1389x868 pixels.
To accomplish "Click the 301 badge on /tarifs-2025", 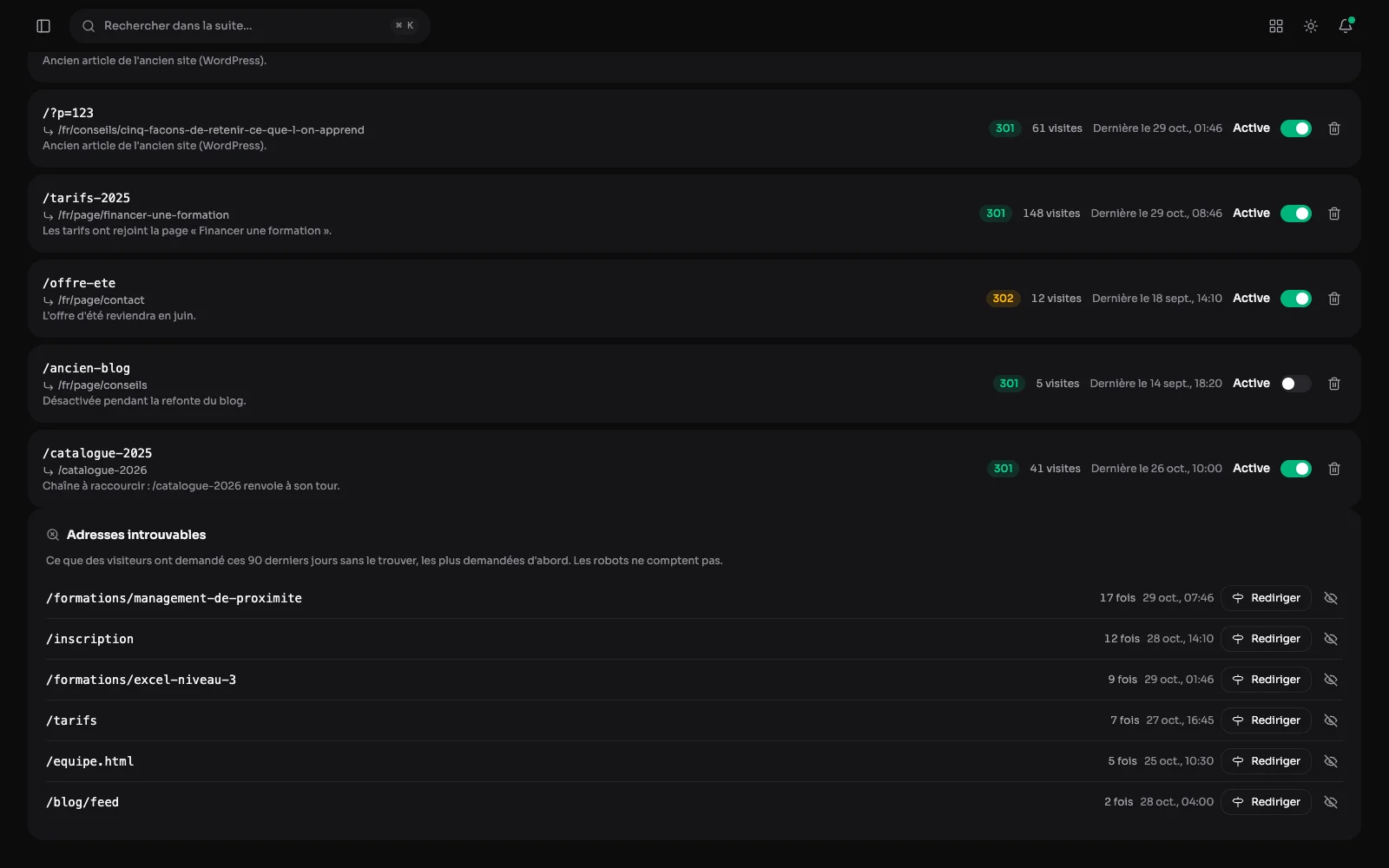I will pos(996,214).
